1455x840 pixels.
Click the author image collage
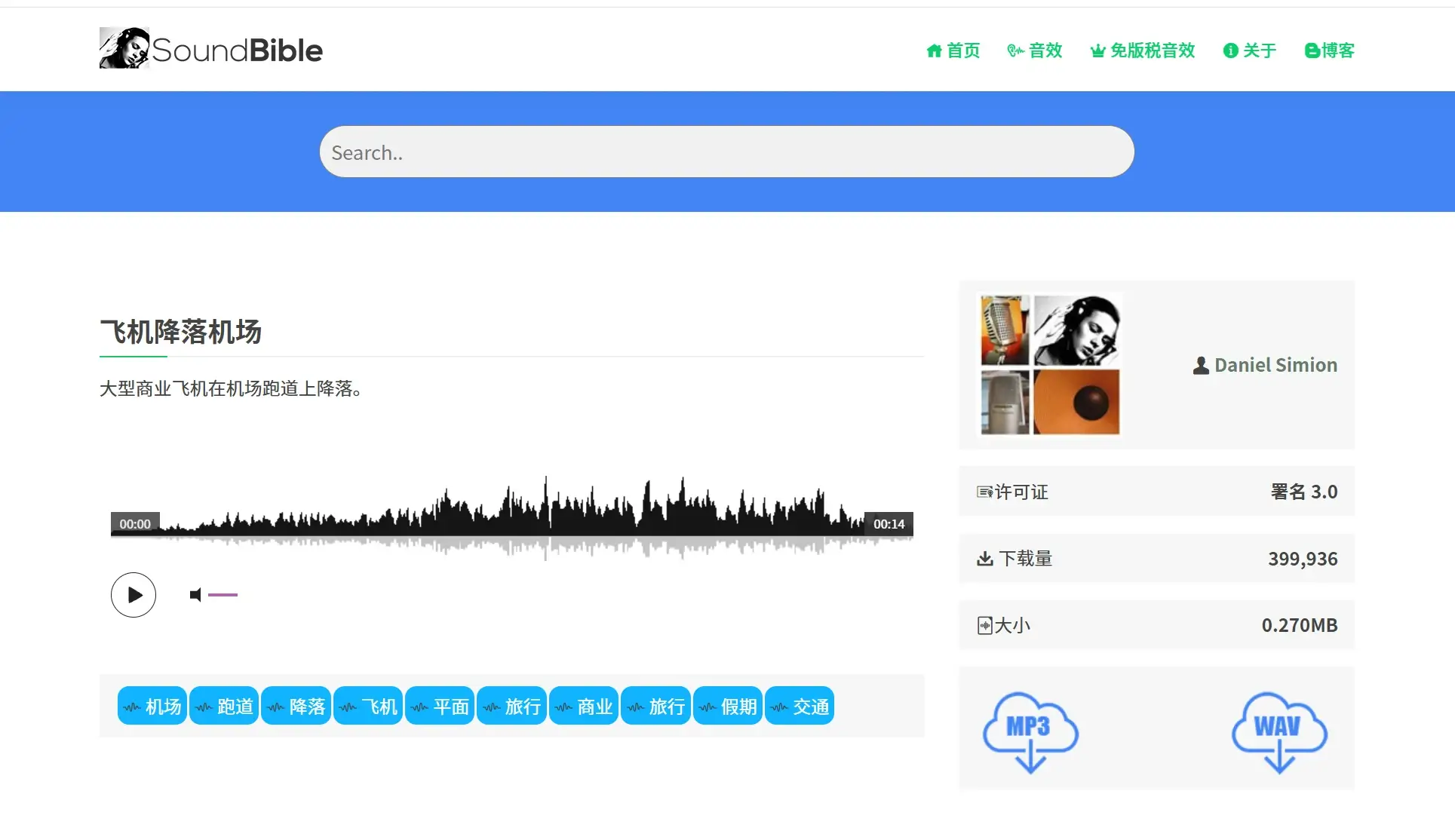[x=1049, y=365]
